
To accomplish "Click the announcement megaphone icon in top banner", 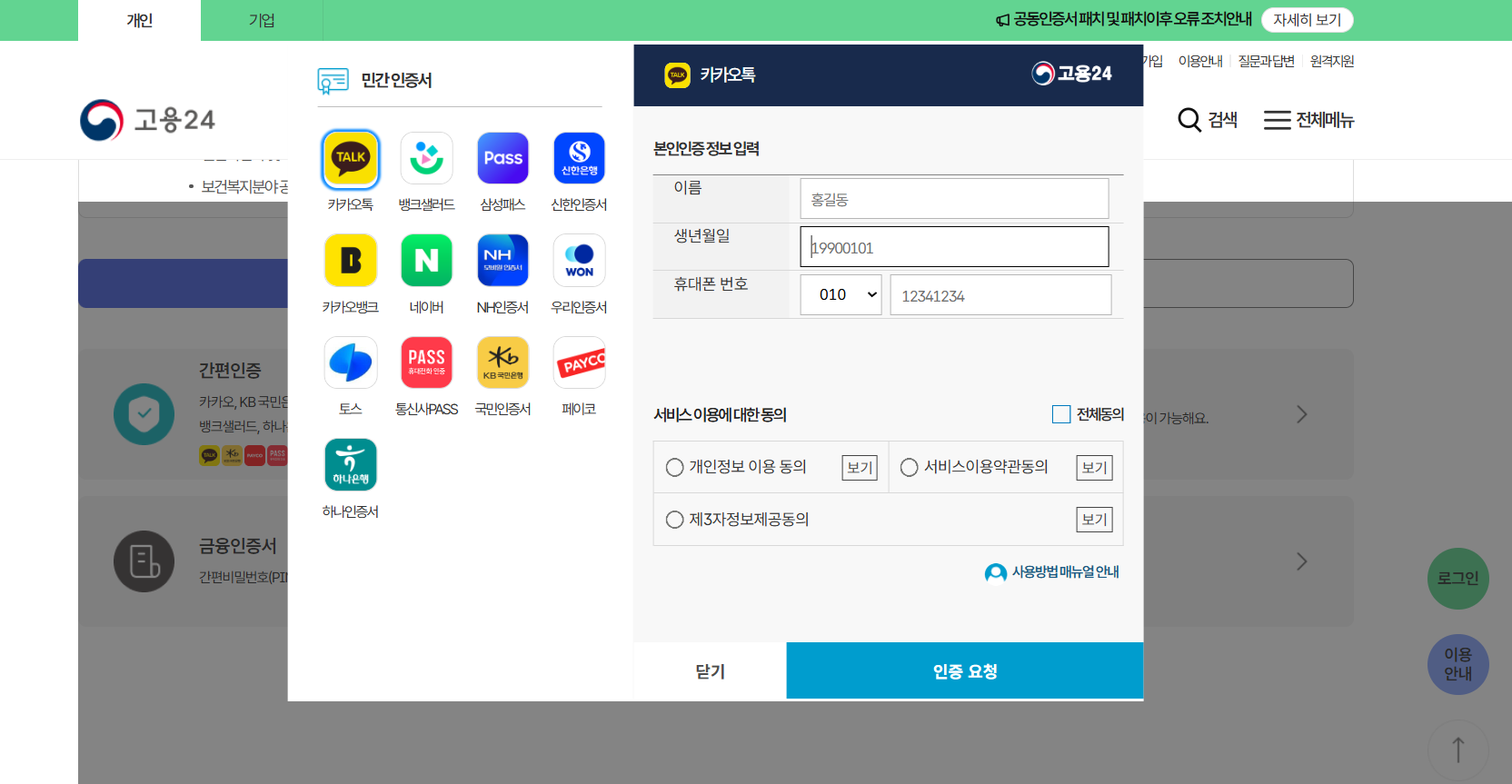I will [1002, 20].
